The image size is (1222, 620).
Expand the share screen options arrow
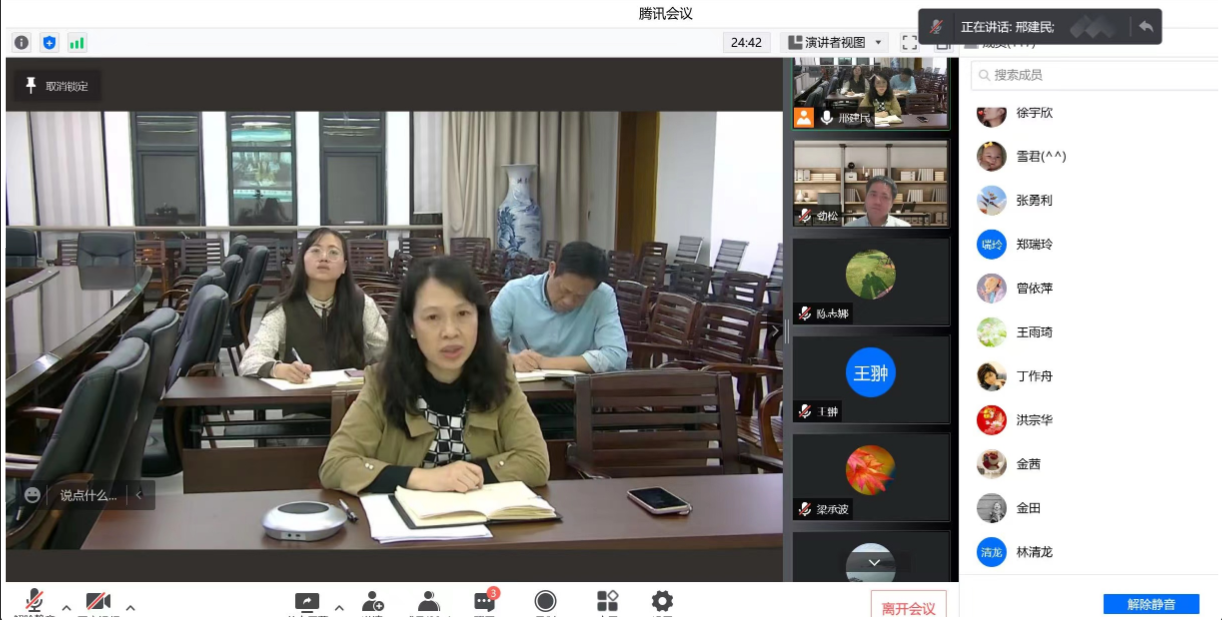[339, 607]
